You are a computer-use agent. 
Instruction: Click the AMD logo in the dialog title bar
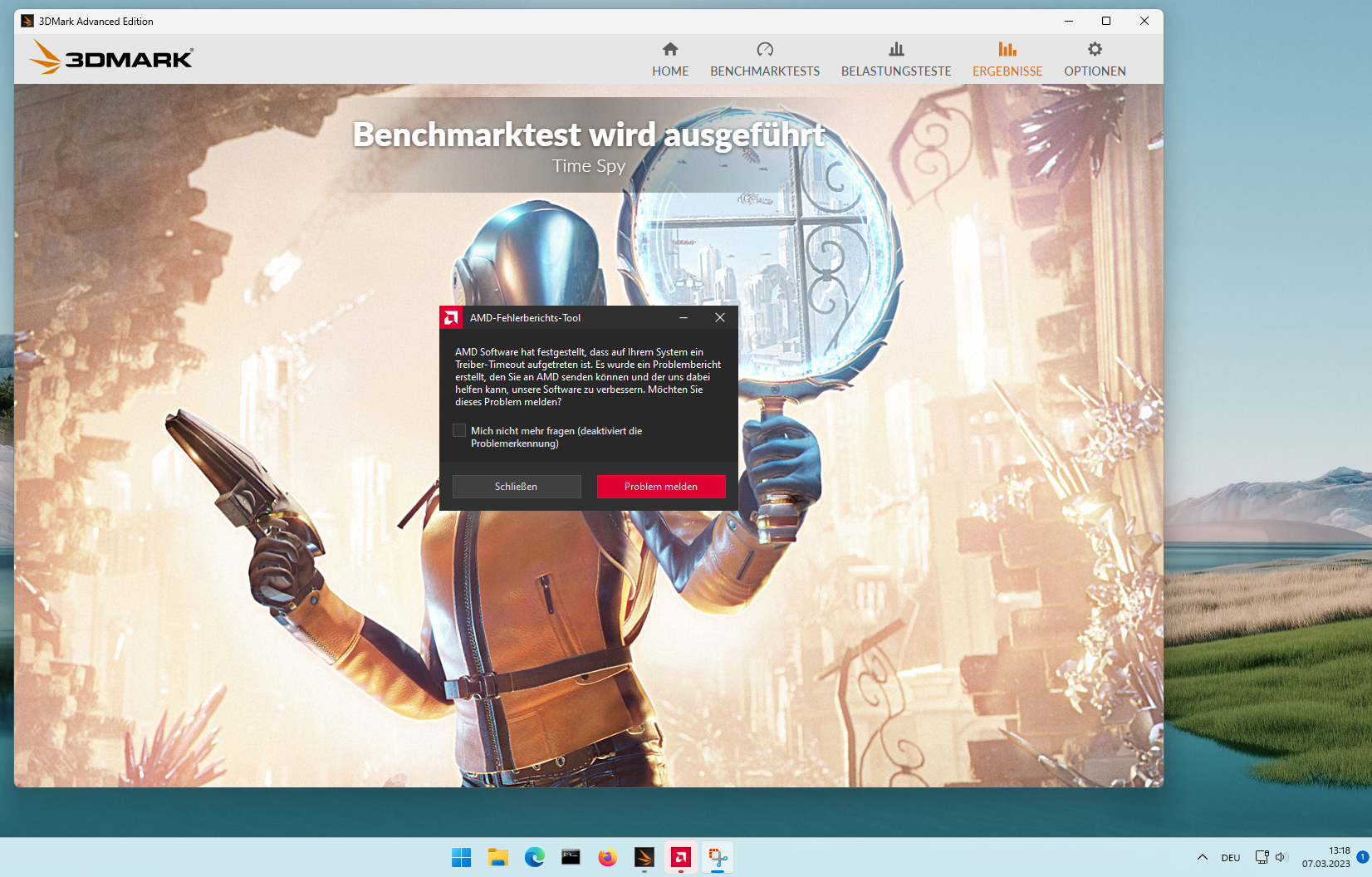(x=451, y=317)
